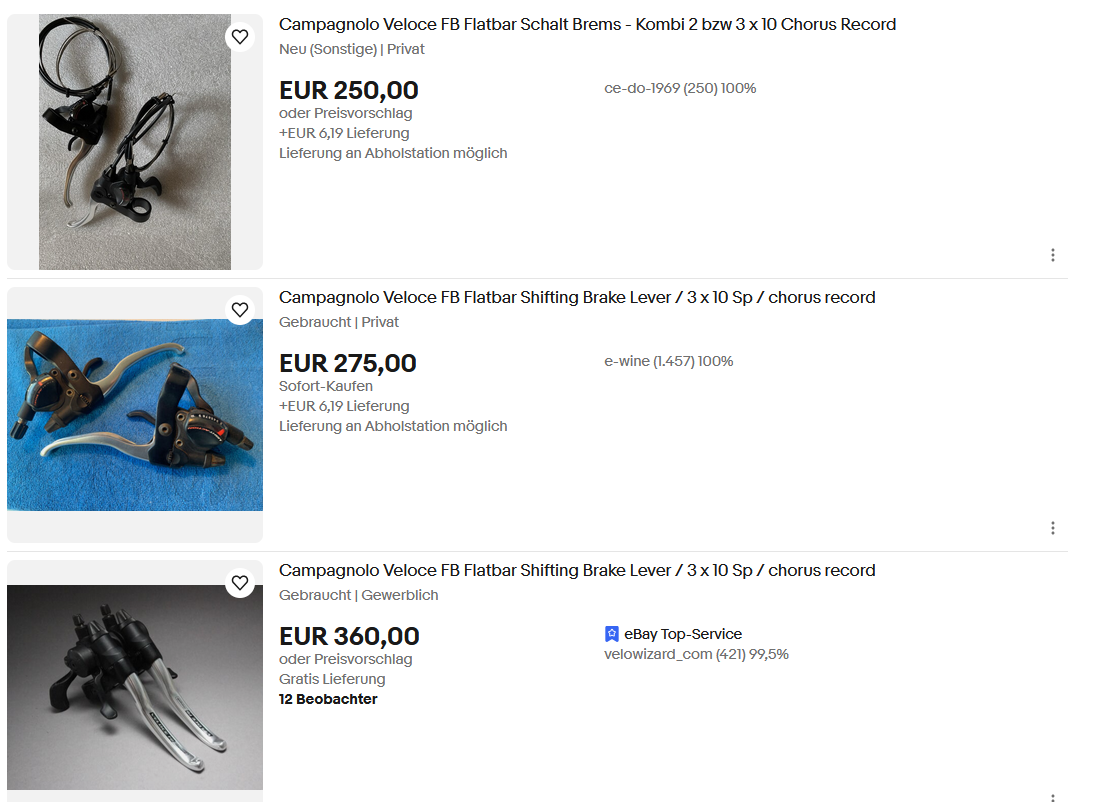Click the EUR 360,00 price
Viewport: 1103px width, 802px height.
click(349, 636)
